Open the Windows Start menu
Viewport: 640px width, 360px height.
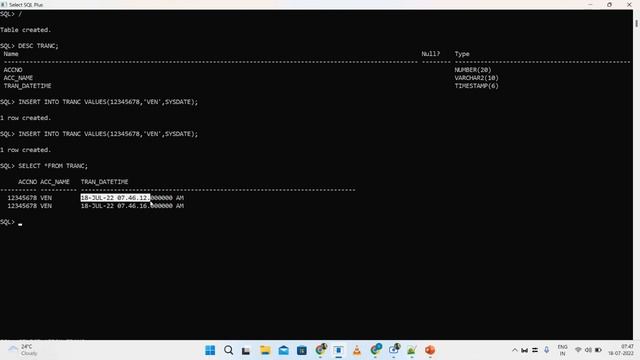(210, 350)
